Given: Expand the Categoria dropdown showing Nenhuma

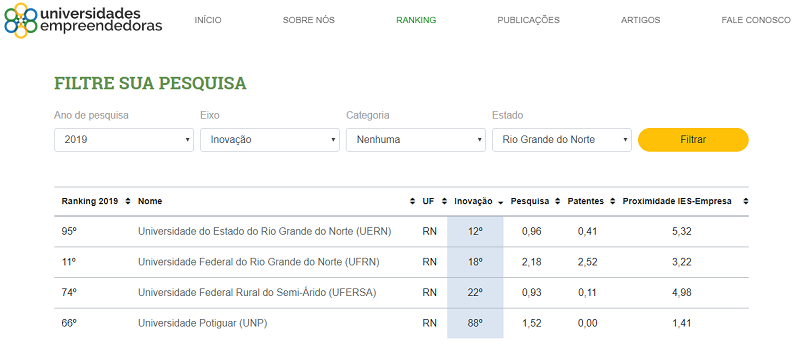Looking at the screenshot, I should click(416, 139).
